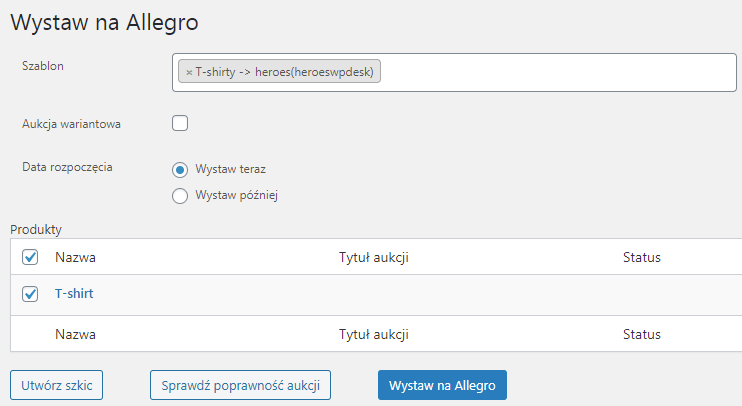Click the T-shirty heroes(heroeswpdesk) tag text
This screenshot has width=742, height=406.
[284, 72]
